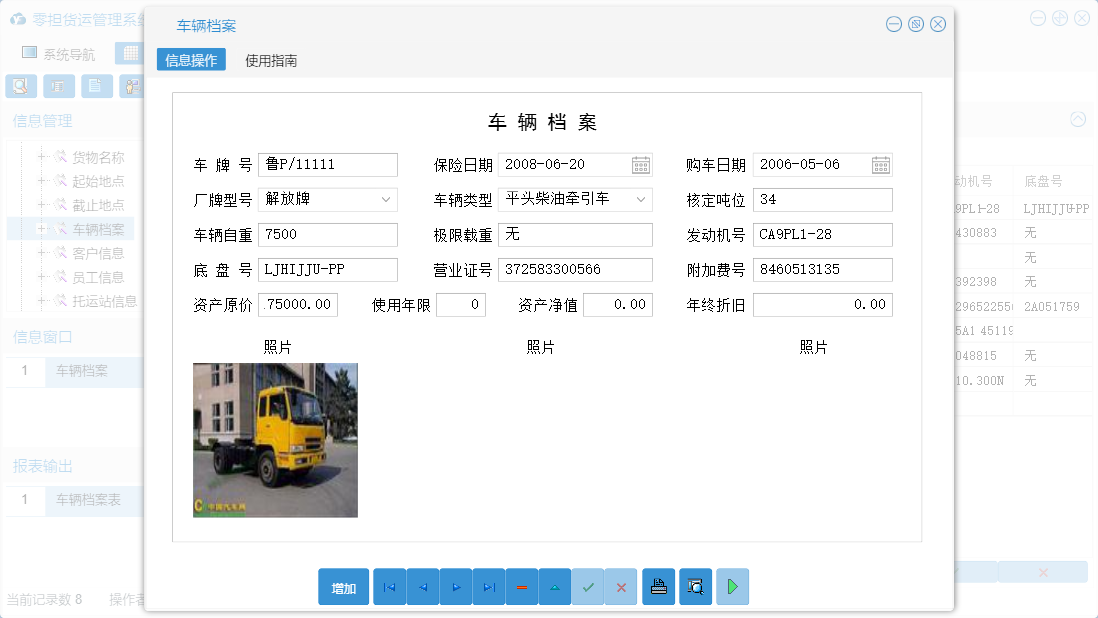Click the next-record arrow icon
Image resolution: width=1098 pixels, height=618 pixels.
point(455,587)
